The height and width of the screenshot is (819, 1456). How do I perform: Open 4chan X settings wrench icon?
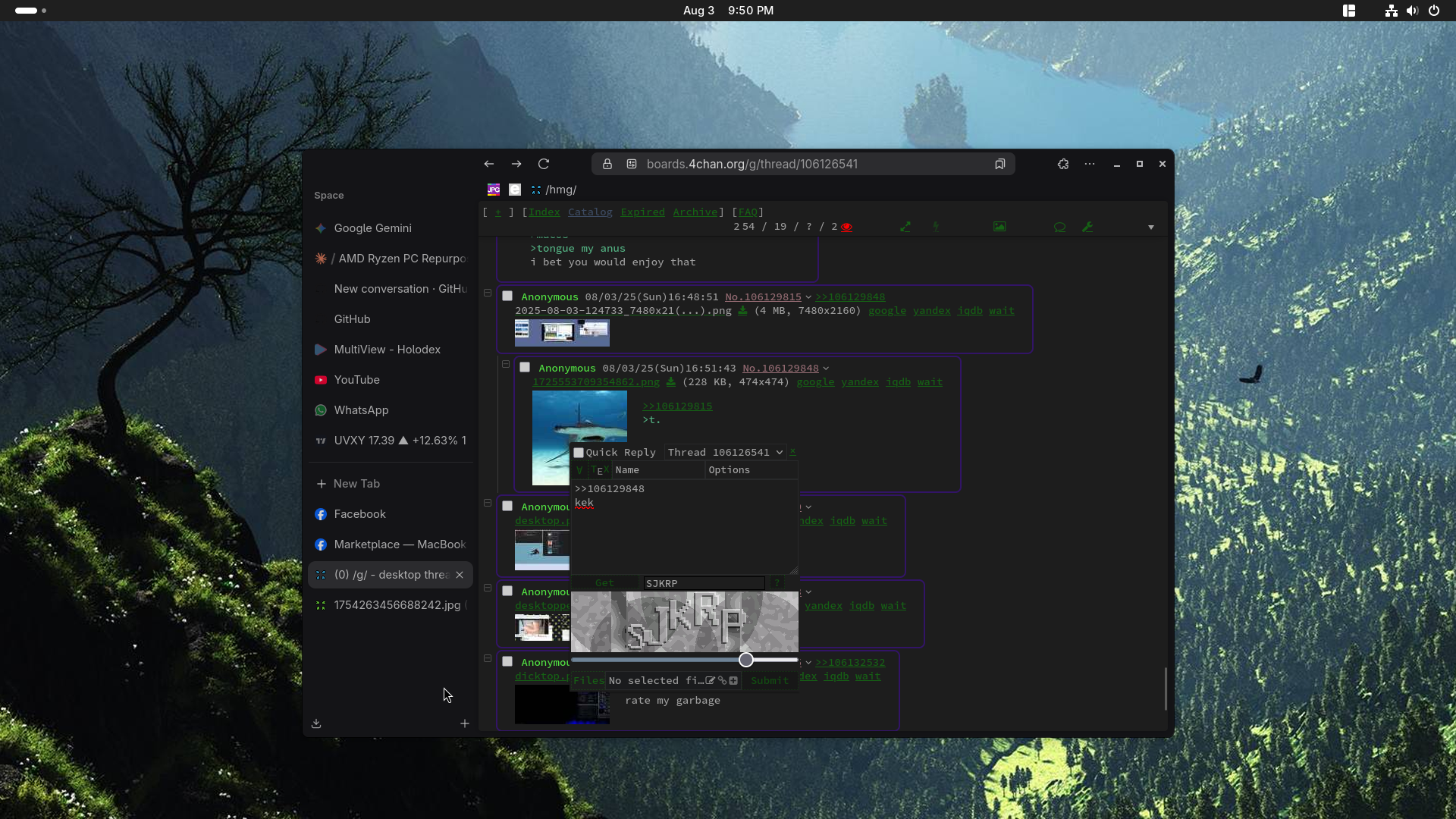coord(1087,227)
